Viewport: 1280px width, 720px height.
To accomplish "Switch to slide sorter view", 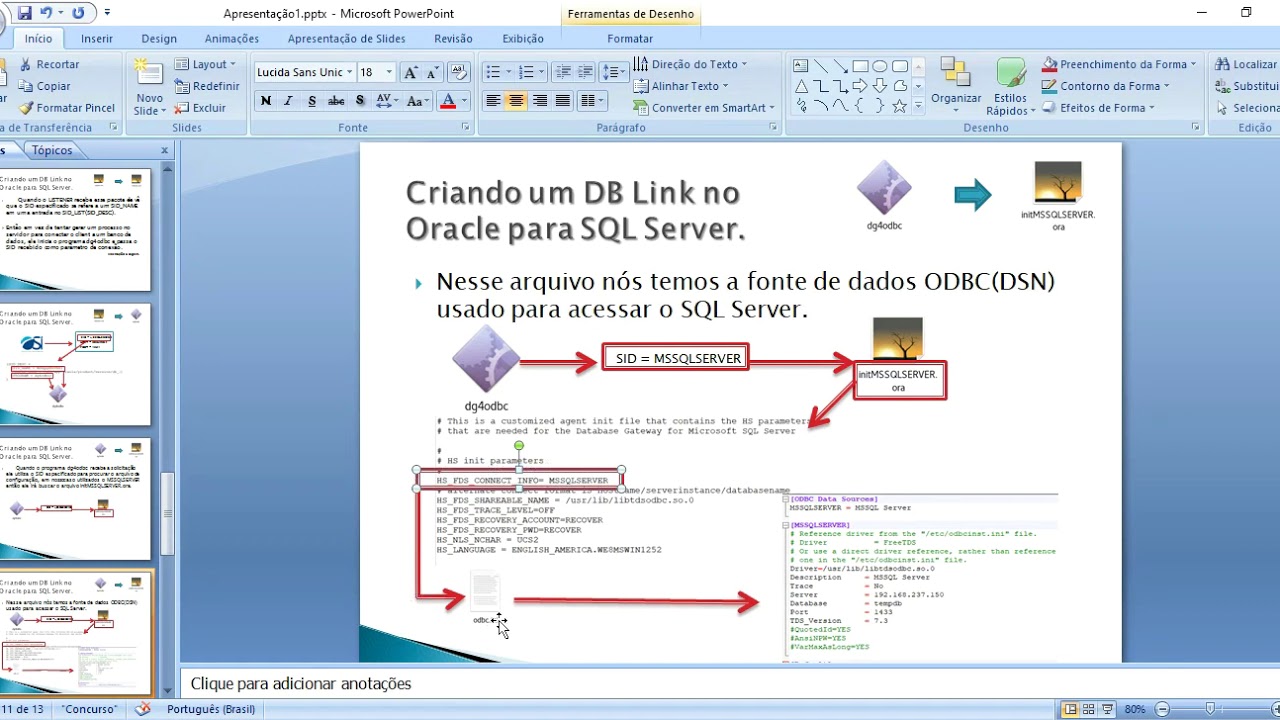I will pyautogui.click(x=1089, y=709).
